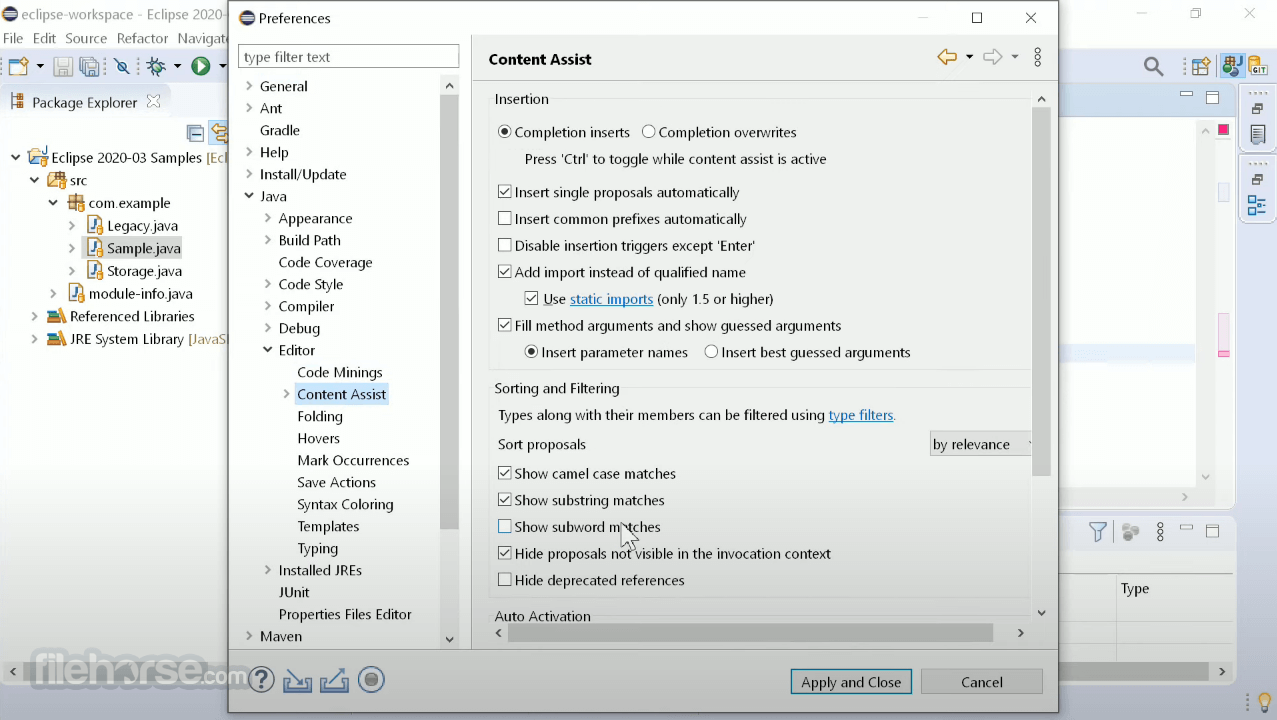Click the Debug bug icon
The height and width of the screenshot is (720, 1277).
[x=156, y=67]
